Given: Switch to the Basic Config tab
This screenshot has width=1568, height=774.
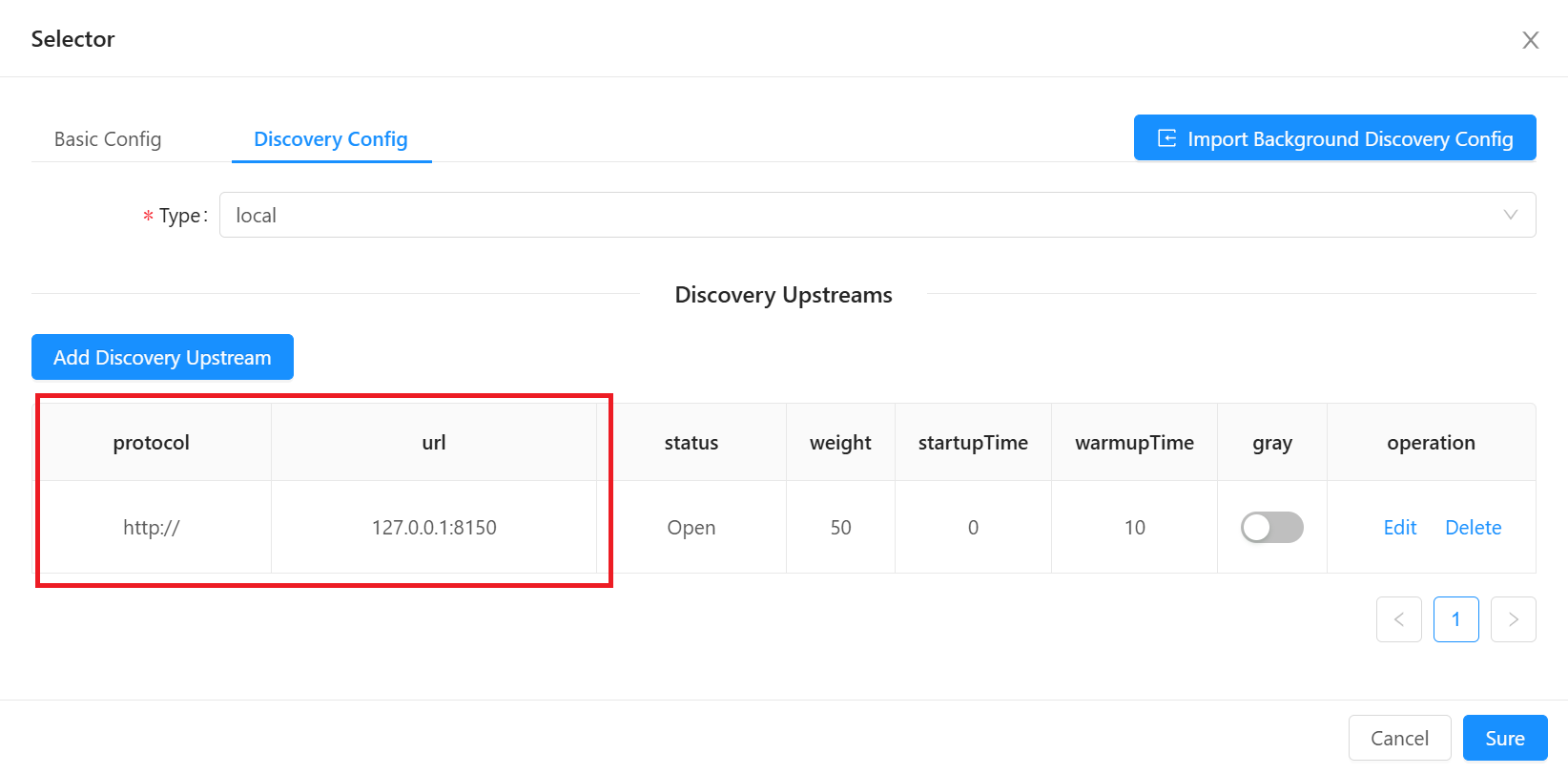Looking at the screenshot, I should [108, 139].
